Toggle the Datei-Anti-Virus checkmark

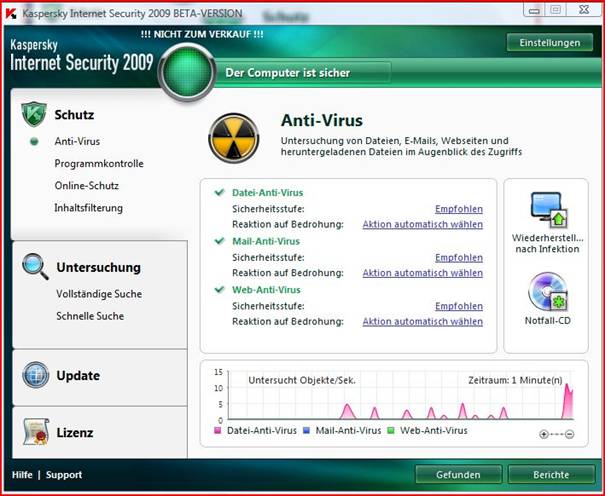(x=220, y=192)
